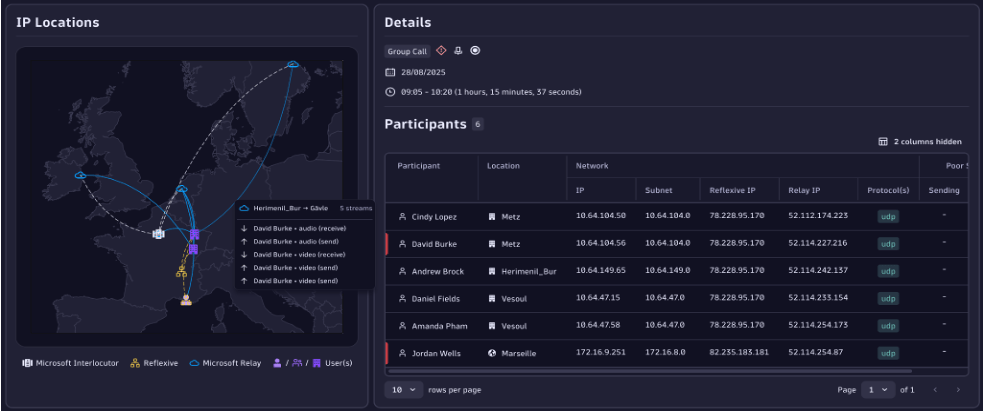Open the page number dropdown

click(877, 389)
